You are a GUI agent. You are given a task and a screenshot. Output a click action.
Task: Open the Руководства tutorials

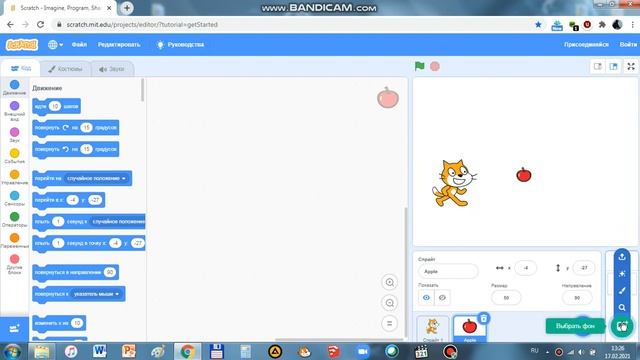[x=180, y=44]
